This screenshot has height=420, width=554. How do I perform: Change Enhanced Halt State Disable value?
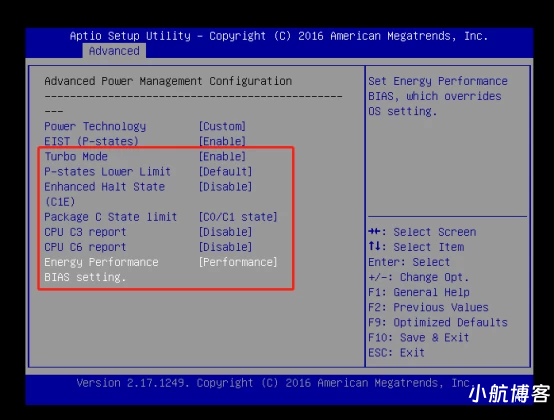225,187
